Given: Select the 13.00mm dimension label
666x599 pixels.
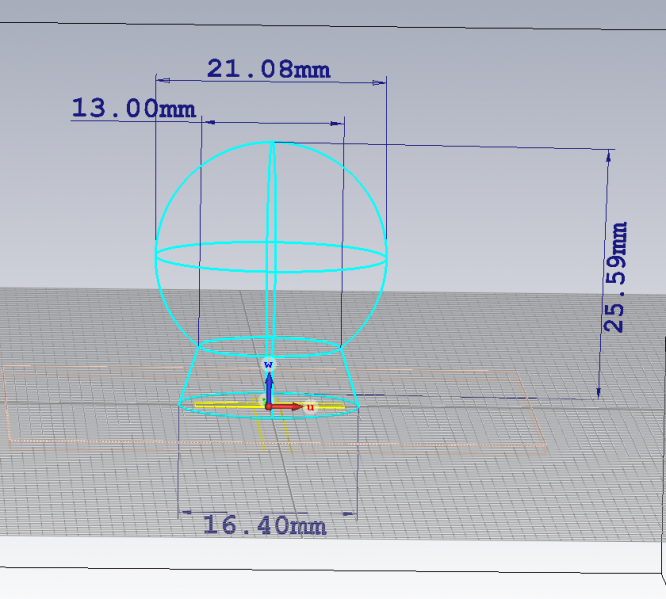Looking at the screenshot, I should (x=133, y=108).
